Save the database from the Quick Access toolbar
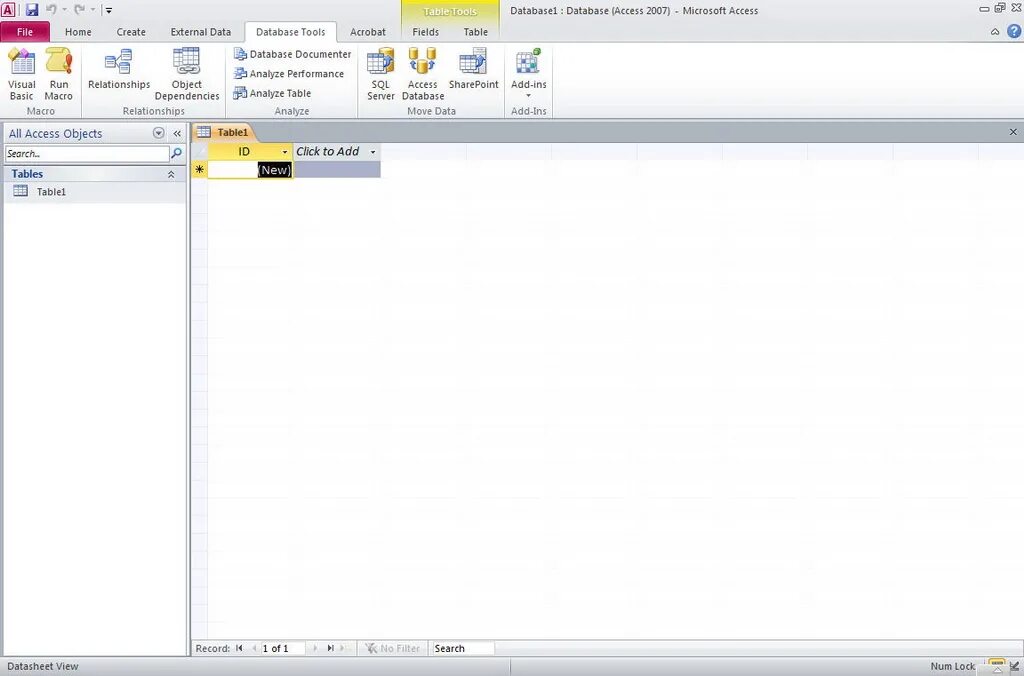 [x=32, y=9]
